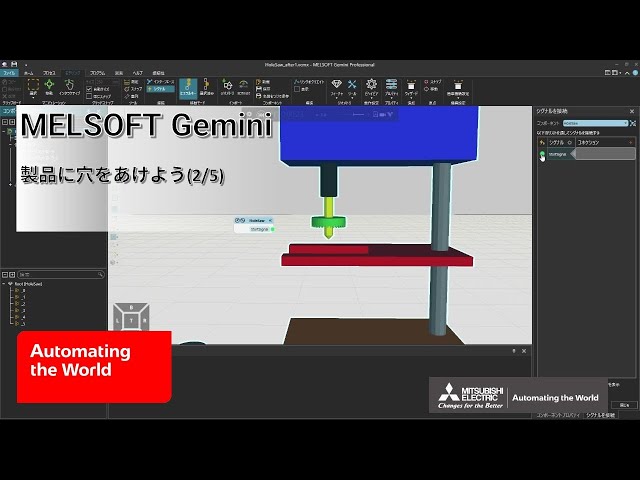Open the Wizards dropdown
Image resolution: width=640 pixels, height=480 pixels.
pos(411,88)
